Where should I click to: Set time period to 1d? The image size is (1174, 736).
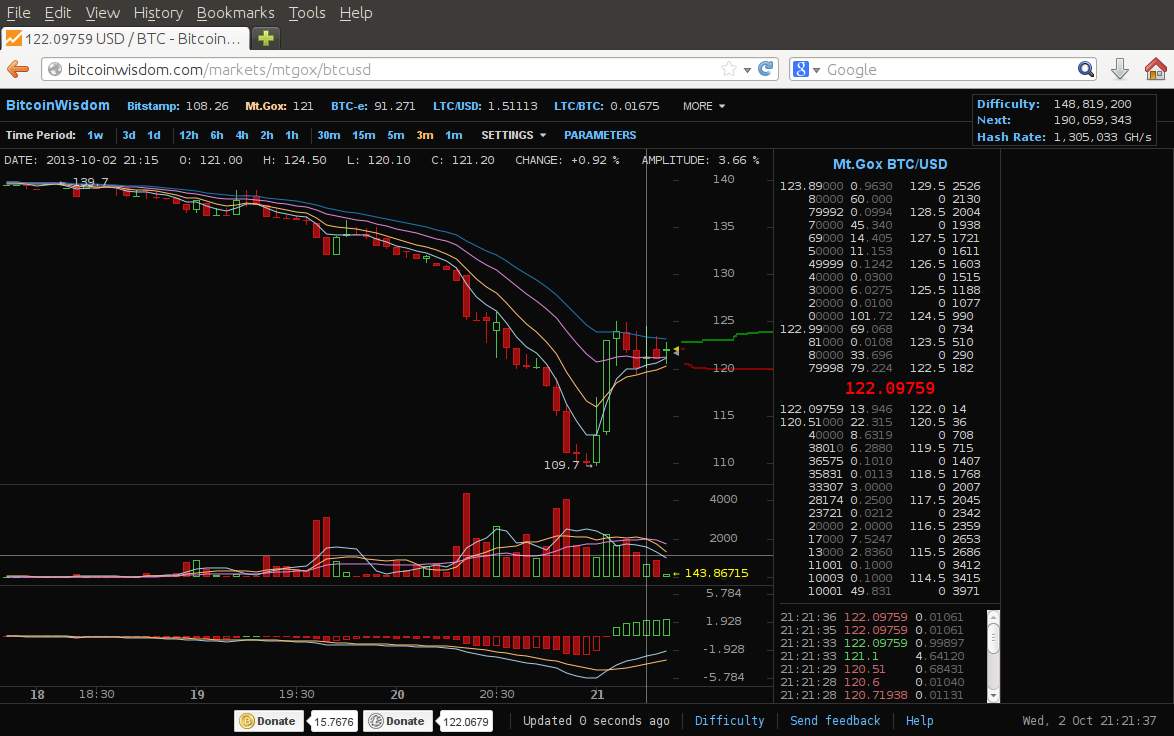click(153, 136)
